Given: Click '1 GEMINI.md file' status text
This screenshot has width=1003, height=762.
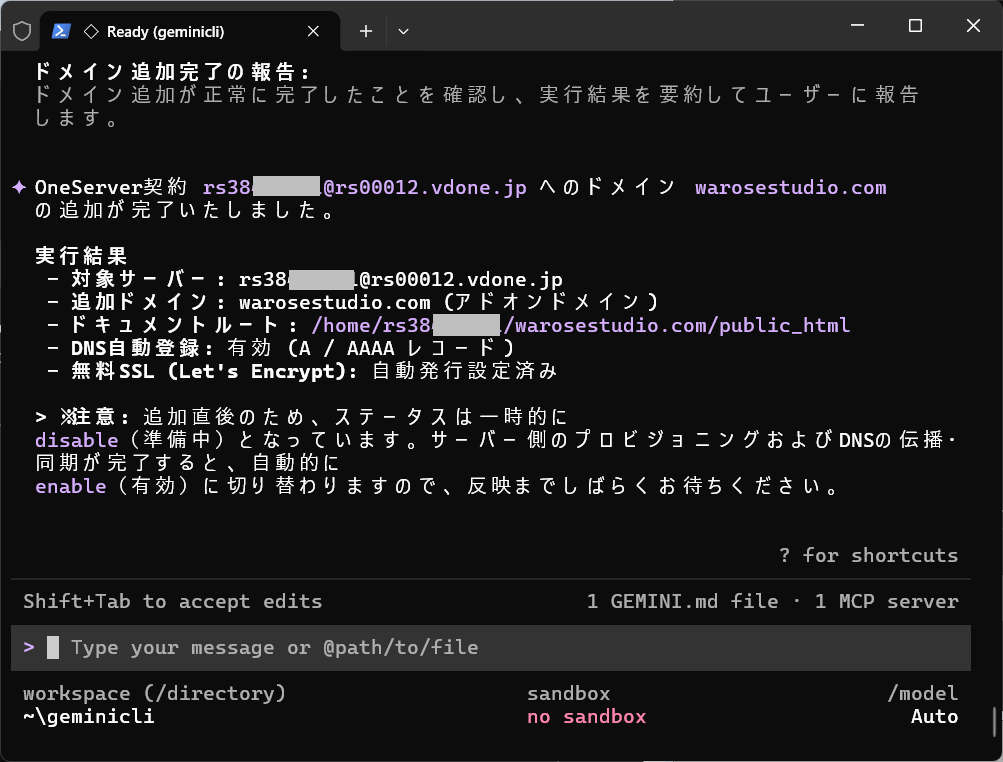Looking at the screenshot, I should 682,601.
